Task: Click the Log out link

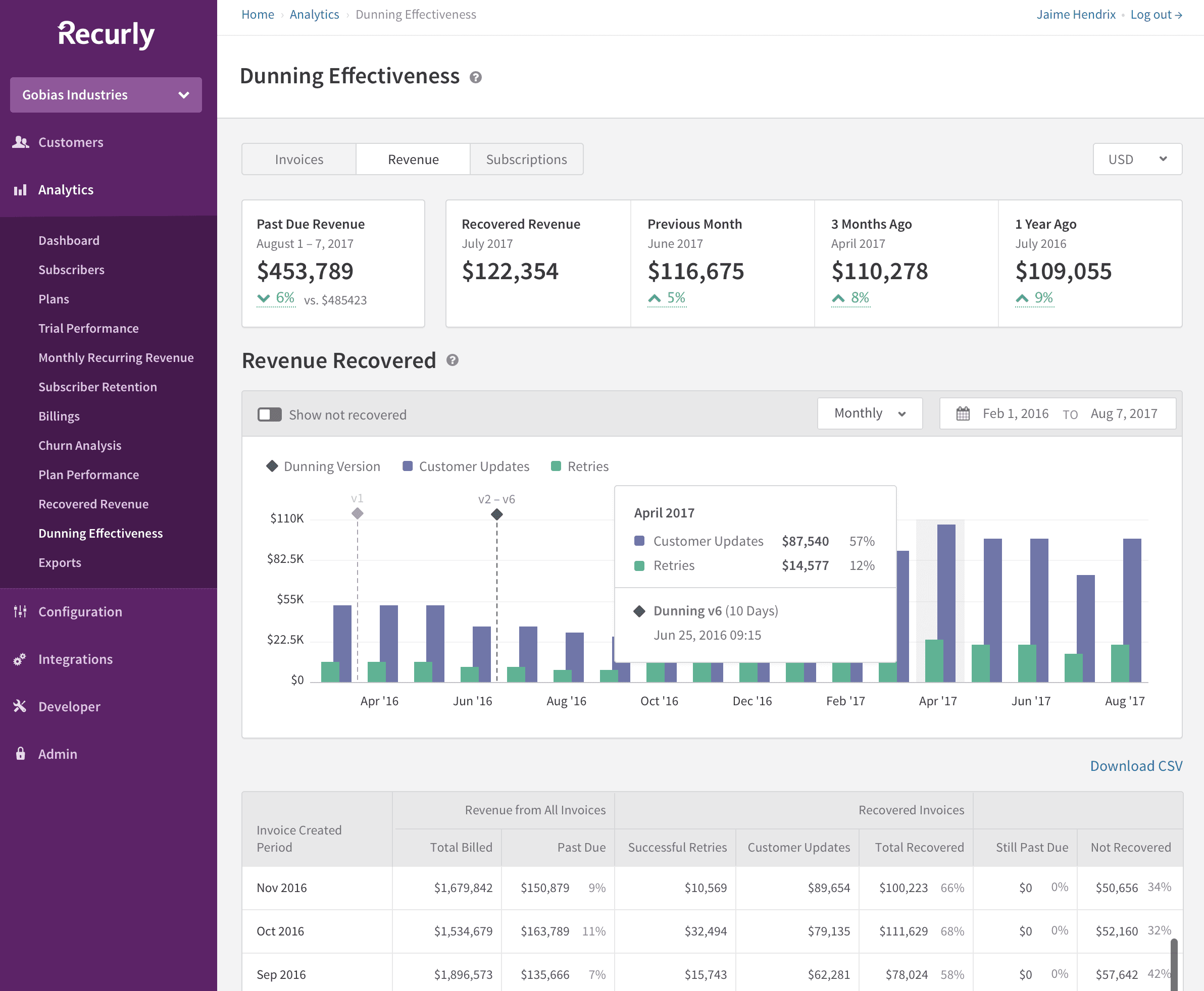Action: [x=1156, y=14]
